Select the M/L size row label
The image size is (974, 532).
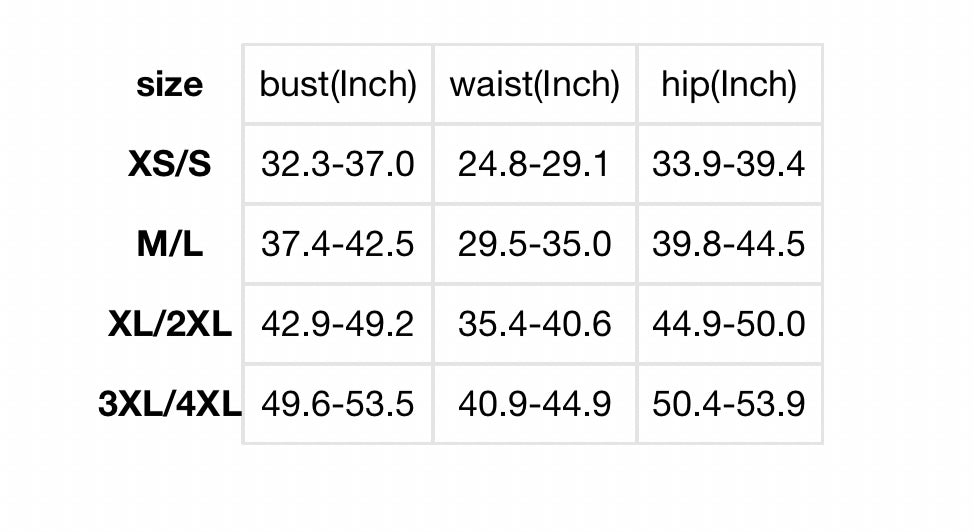[170, 244]
